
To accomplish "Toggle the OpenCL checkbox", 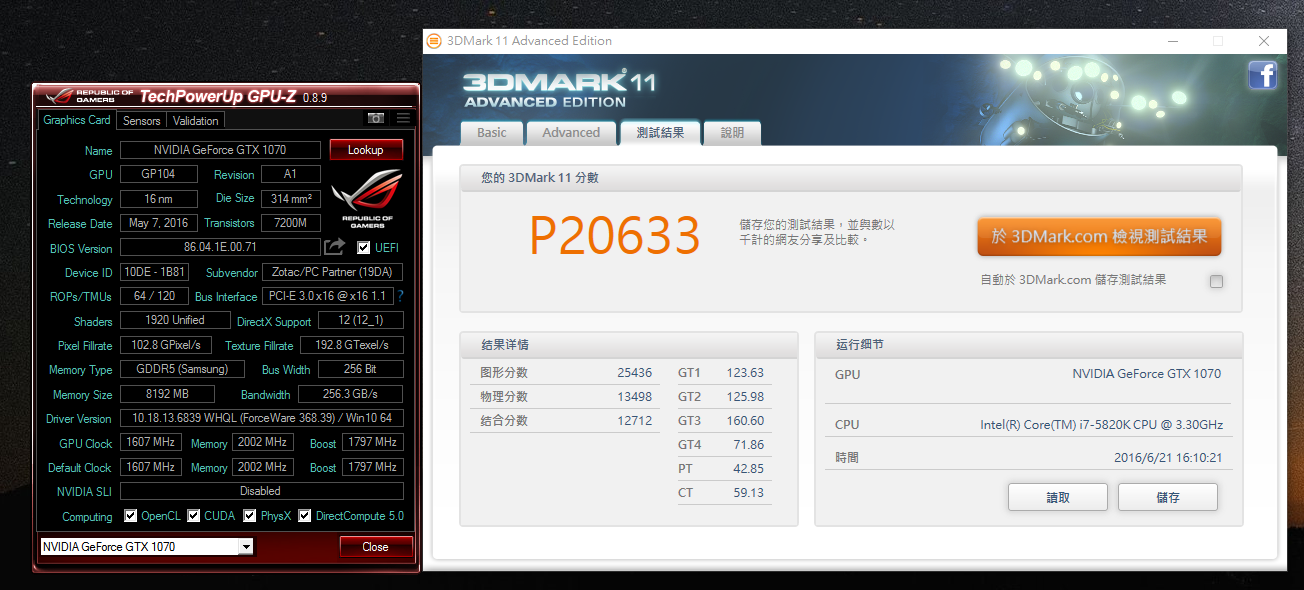I will coord(131,516).
